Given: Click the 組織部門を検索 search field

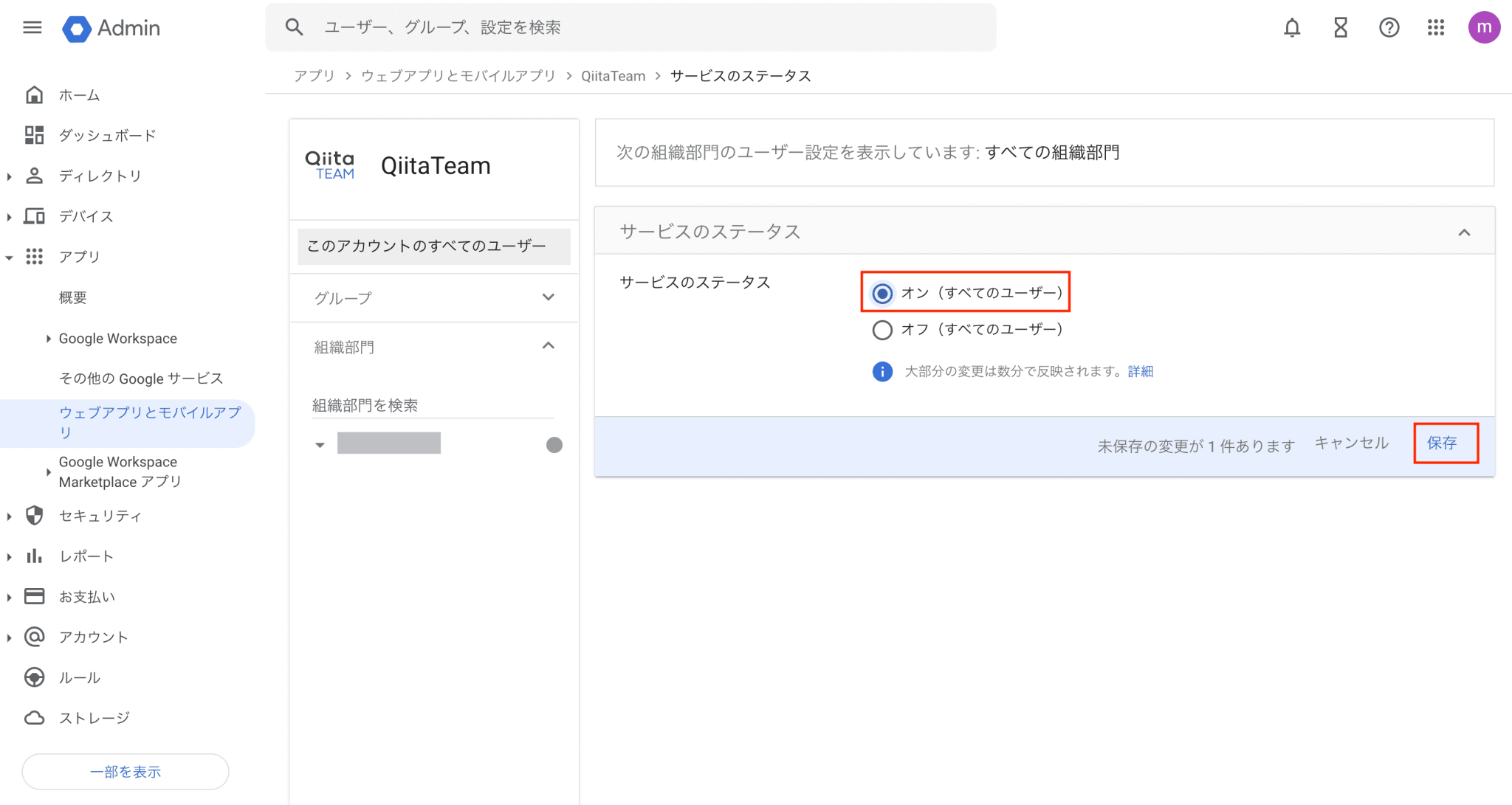Looking at the screenshot, I should (x=431, y=405).
